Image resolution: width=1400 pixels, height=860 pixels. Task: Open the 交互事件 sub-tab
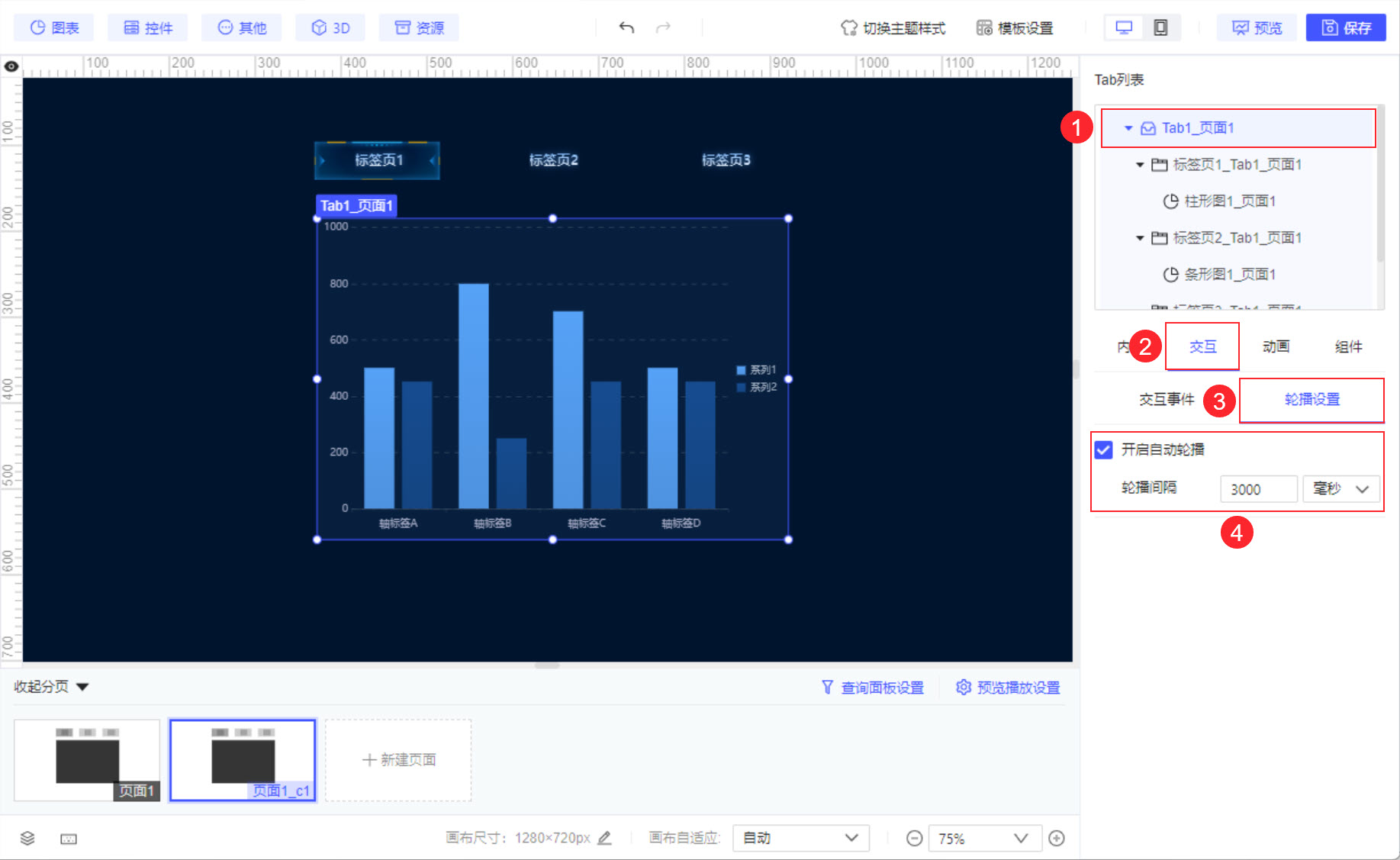(x=1167, y=399)
